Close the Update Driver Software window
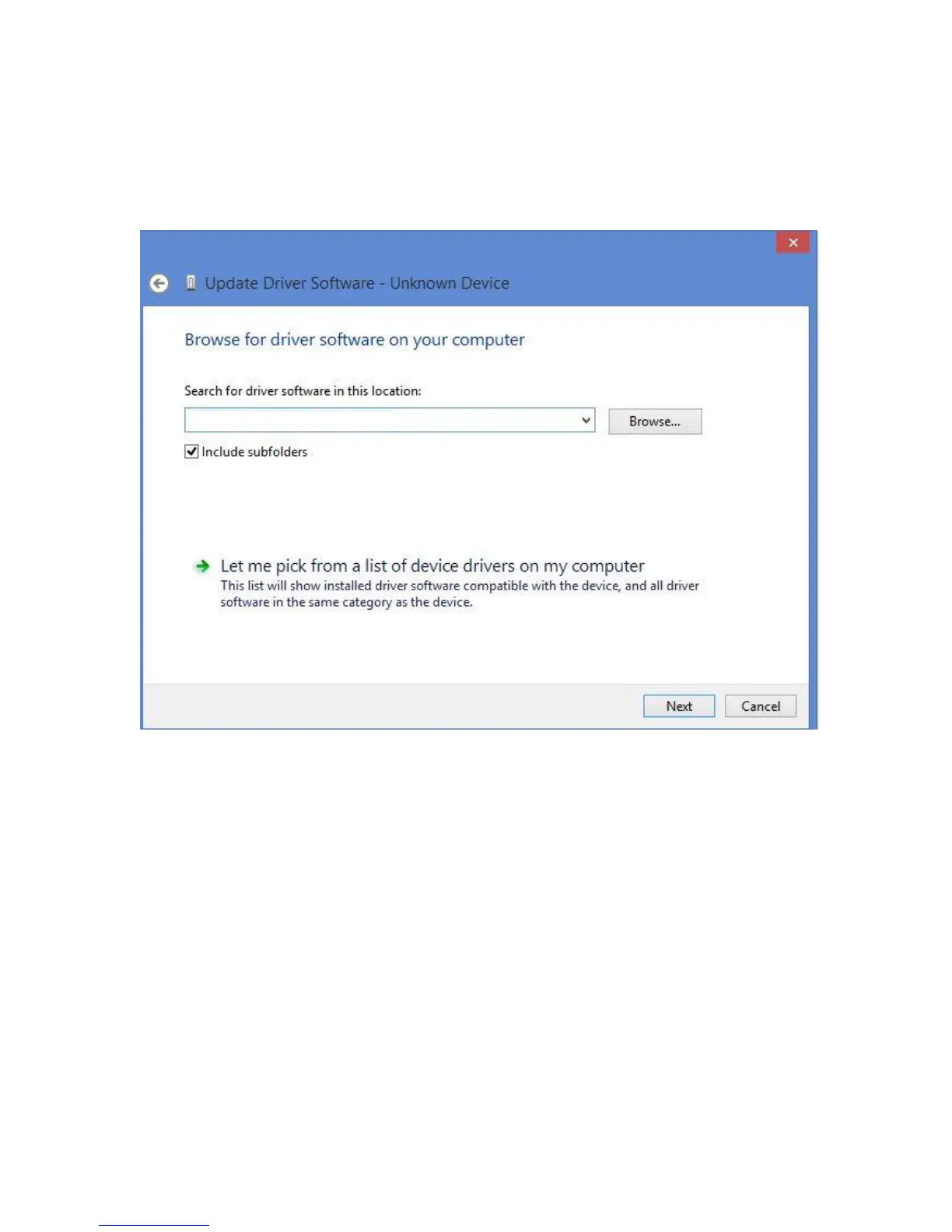Image resolution: width=952 pixels, height=1232 pixels. coord(793,243)
